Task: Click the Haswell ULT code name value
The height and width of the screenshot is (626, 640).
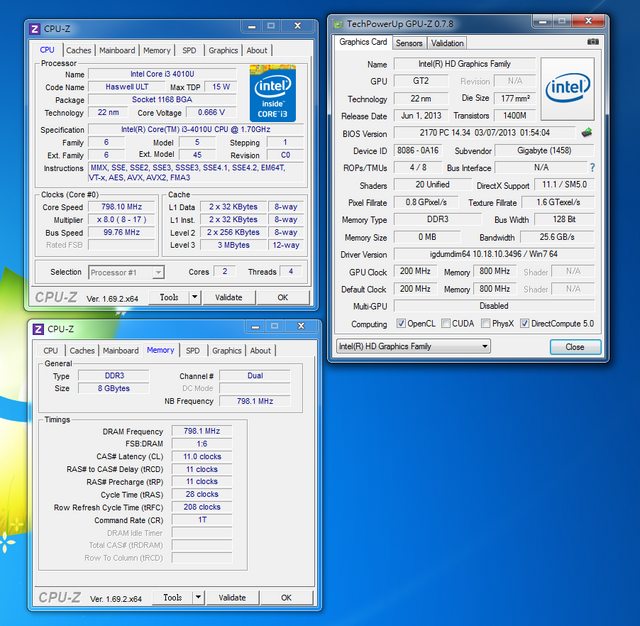Action: click(x=127, y=87)
